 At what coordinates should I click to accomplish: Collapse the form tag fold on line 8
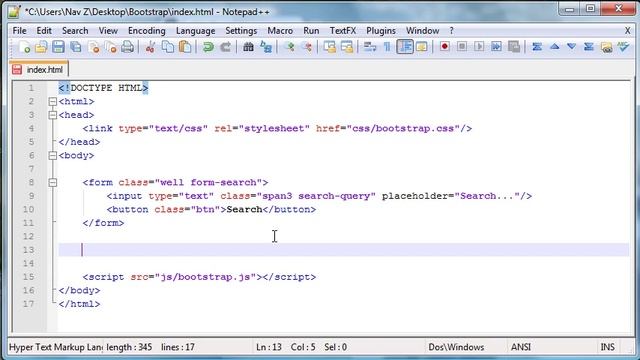[53, 182]
